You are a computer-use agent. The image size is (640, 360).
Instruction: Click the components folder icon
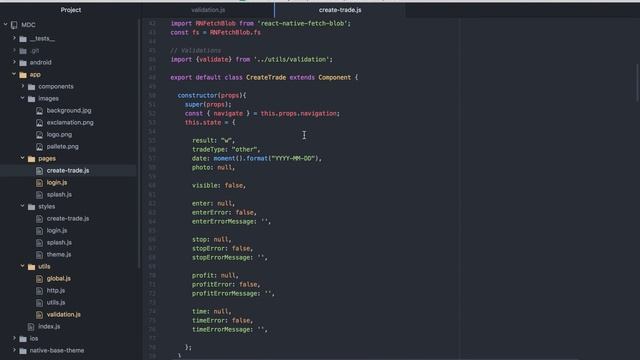(x=31, y=87)
